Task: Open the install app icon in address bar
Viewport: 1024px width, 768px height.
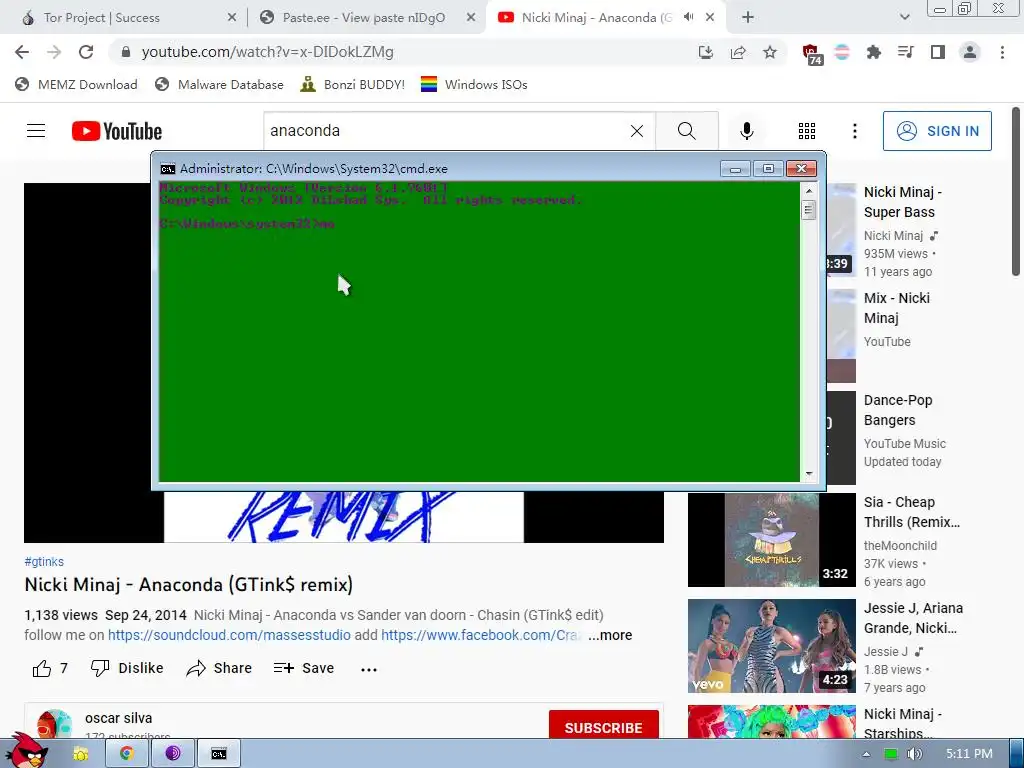Action: pyautogui.click(x=705, y=52)
